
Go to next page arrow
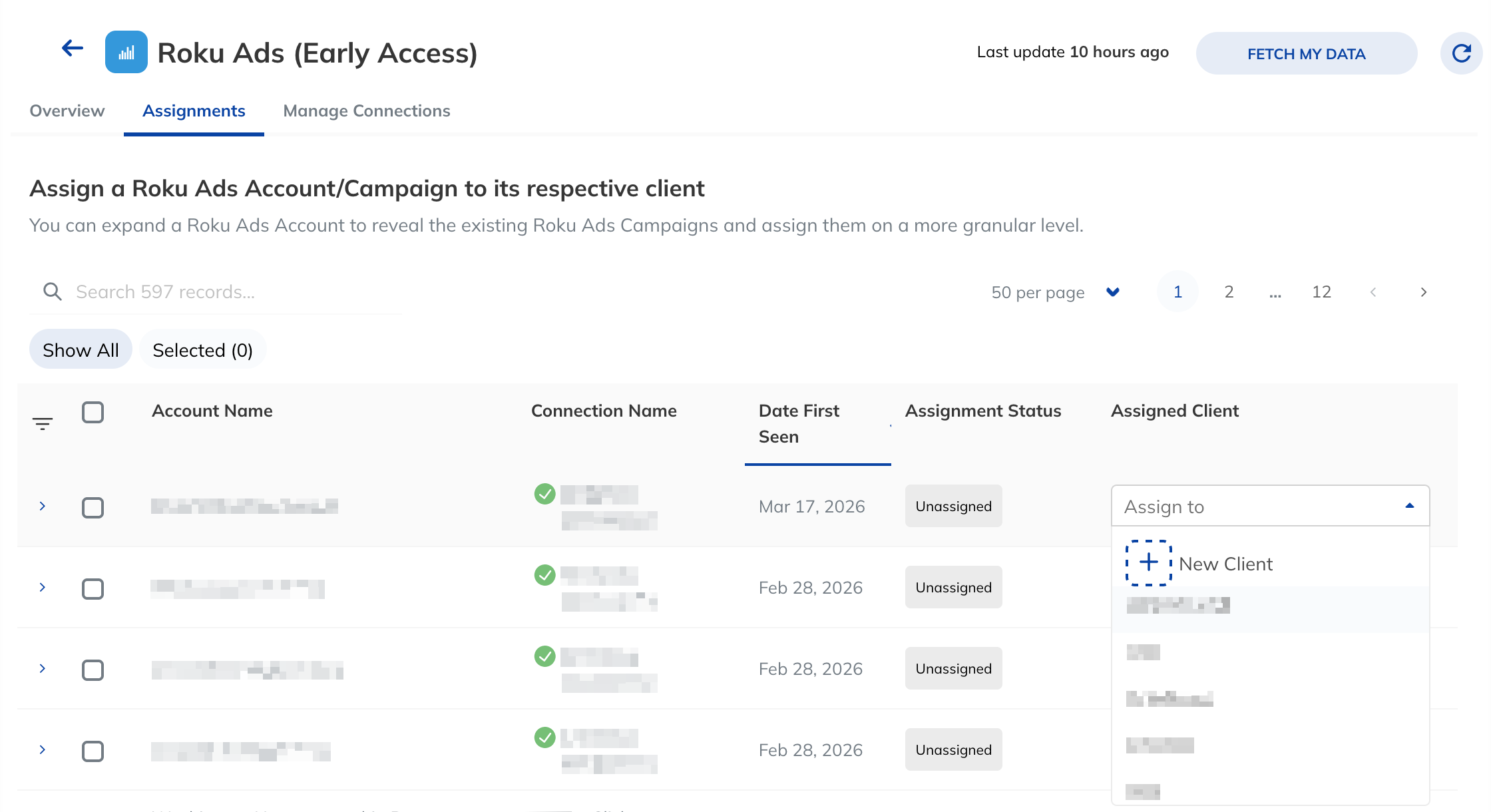click(x=1423, y=292)
